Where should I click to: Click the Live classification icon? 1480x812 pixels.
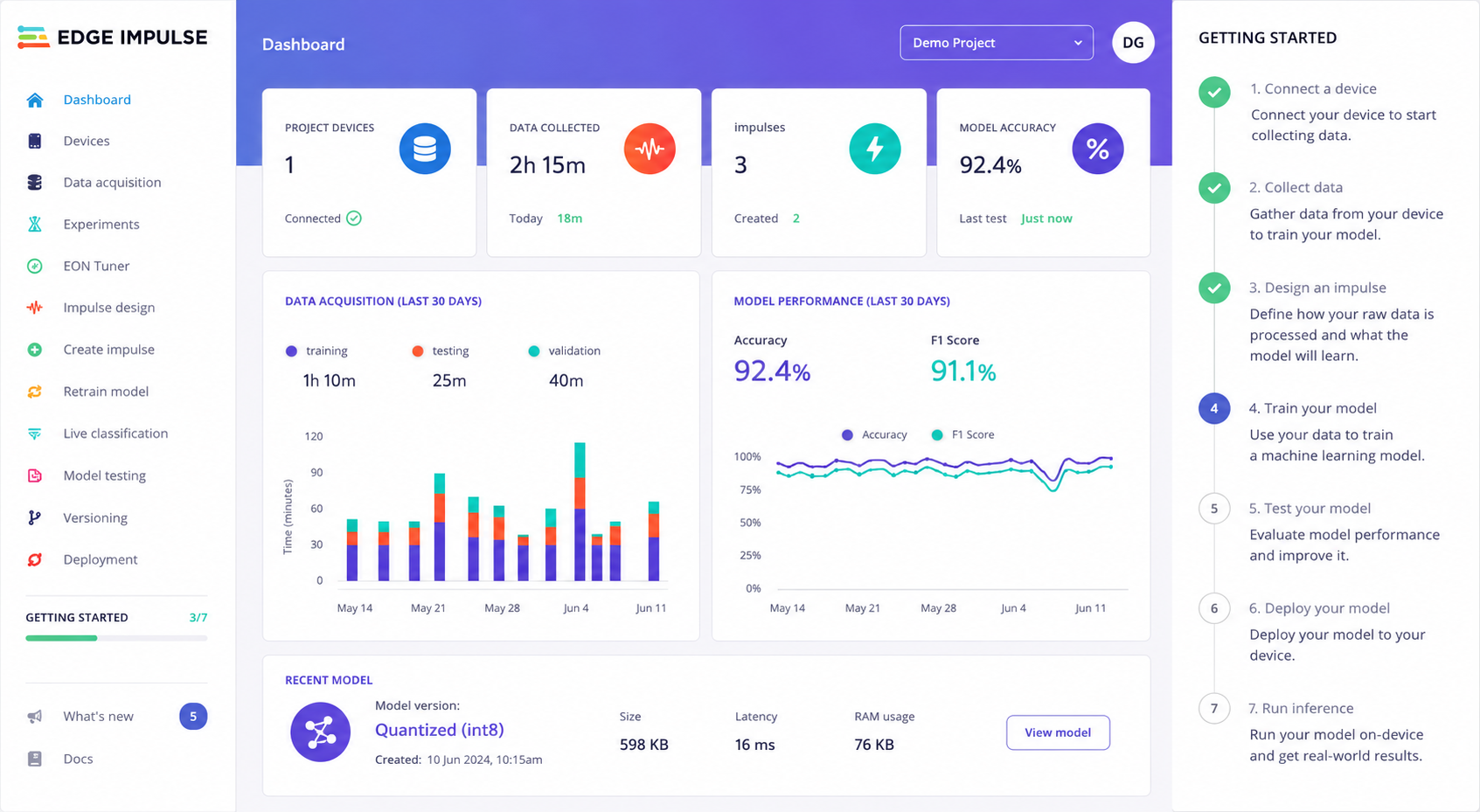point(35,434)
